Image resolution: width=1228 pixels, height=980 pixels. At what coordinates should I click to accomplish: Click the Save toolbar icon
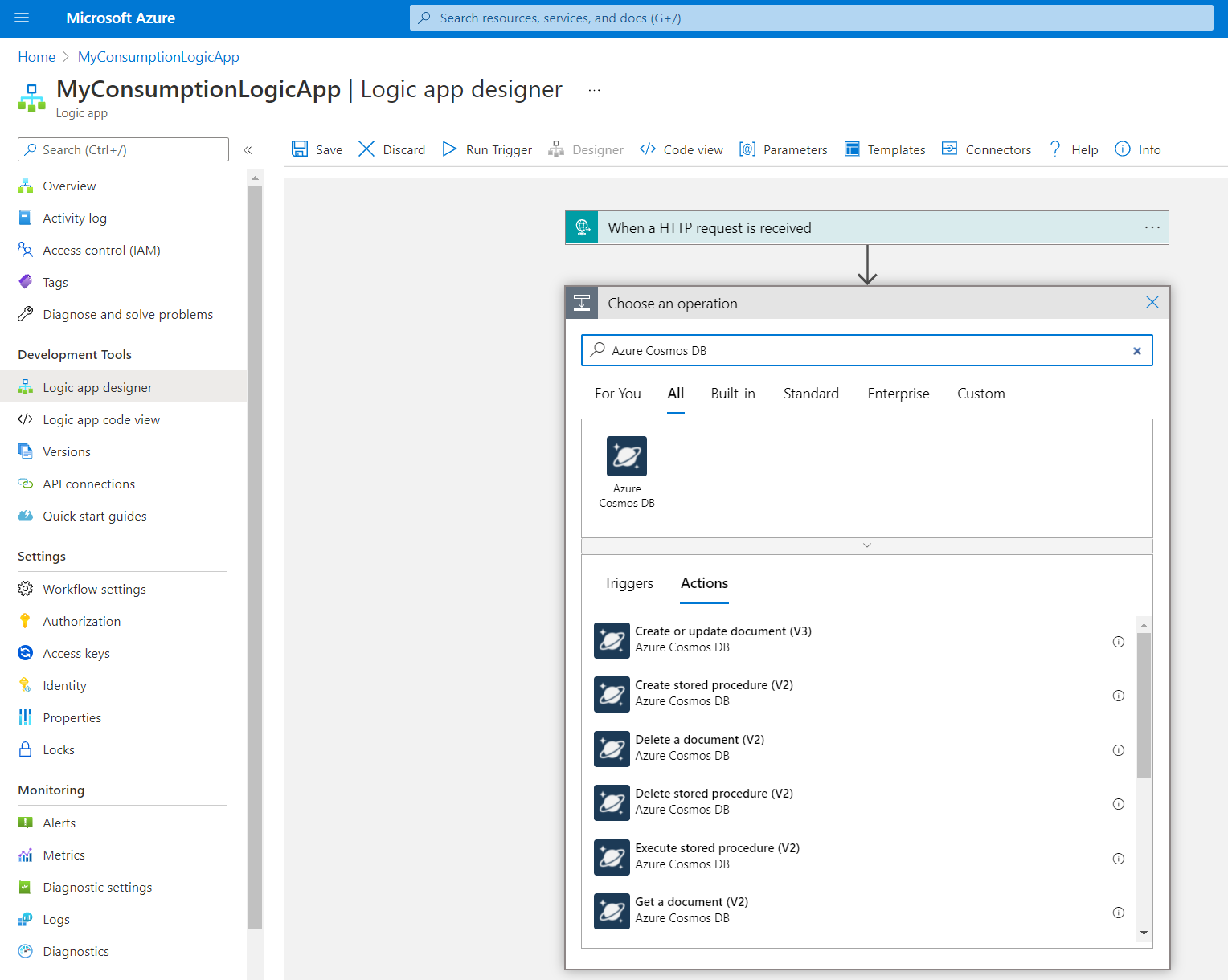300,149
